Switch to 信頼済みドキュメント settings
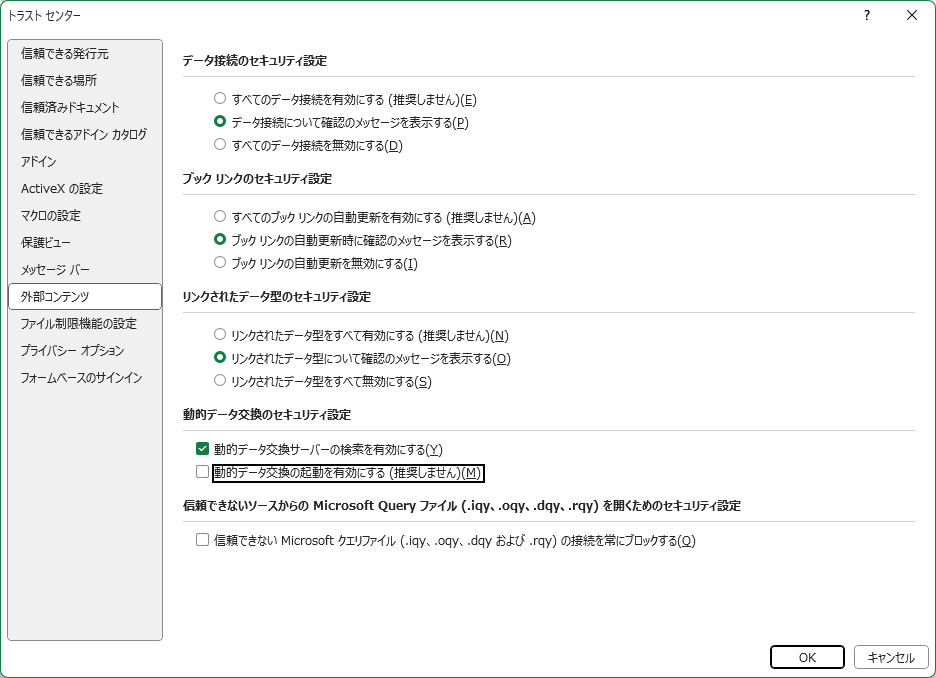 pos(85,107)
